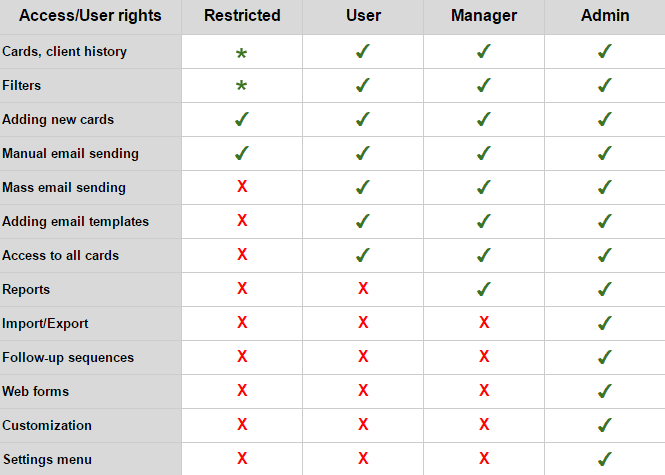The image size is (665, 475).
Task: Click the Manual email sending row label
Action: click(70, 154)
